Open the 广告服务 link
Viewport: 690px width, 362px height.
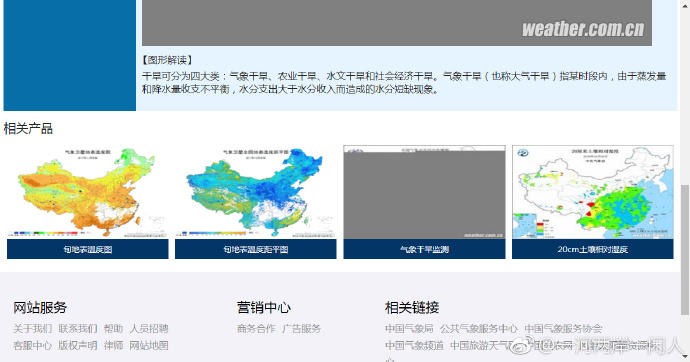point(302,329)
